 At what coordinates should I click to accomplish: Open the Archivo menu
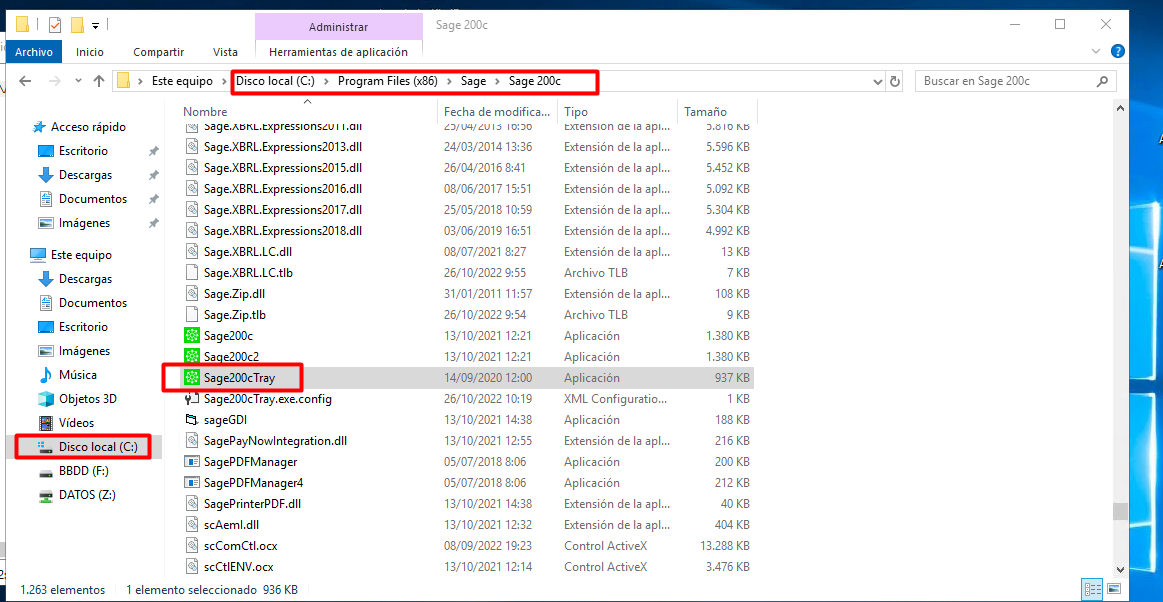(x=34, y=52)
